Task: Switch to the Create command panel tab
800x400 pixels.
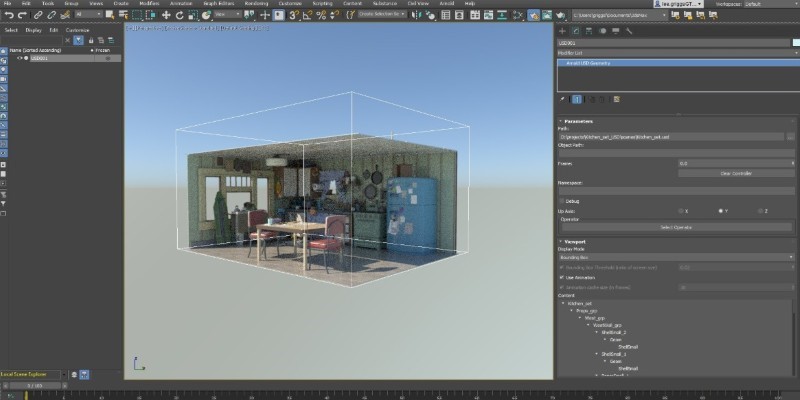Action: coord(562,31)
